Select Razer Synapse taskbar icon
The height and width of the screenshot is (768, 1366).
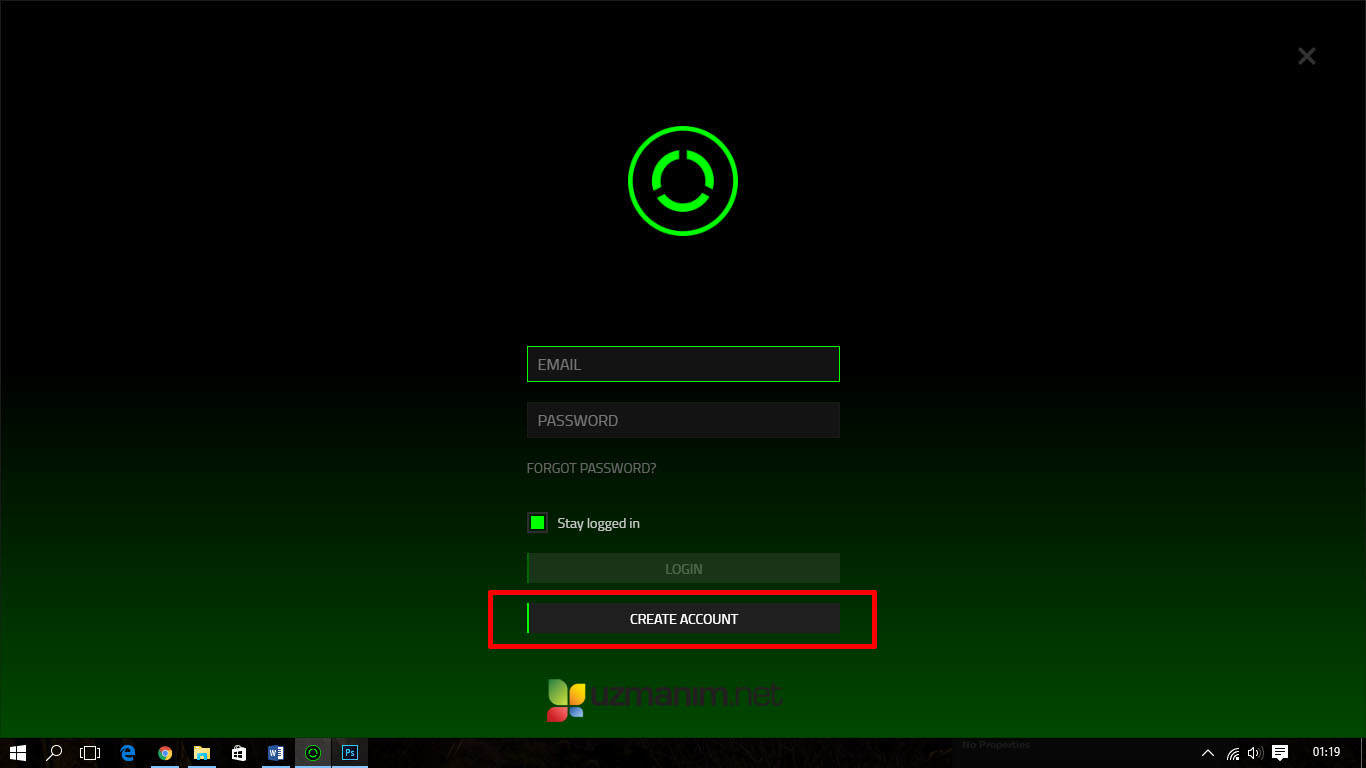[x=313, y=753]
